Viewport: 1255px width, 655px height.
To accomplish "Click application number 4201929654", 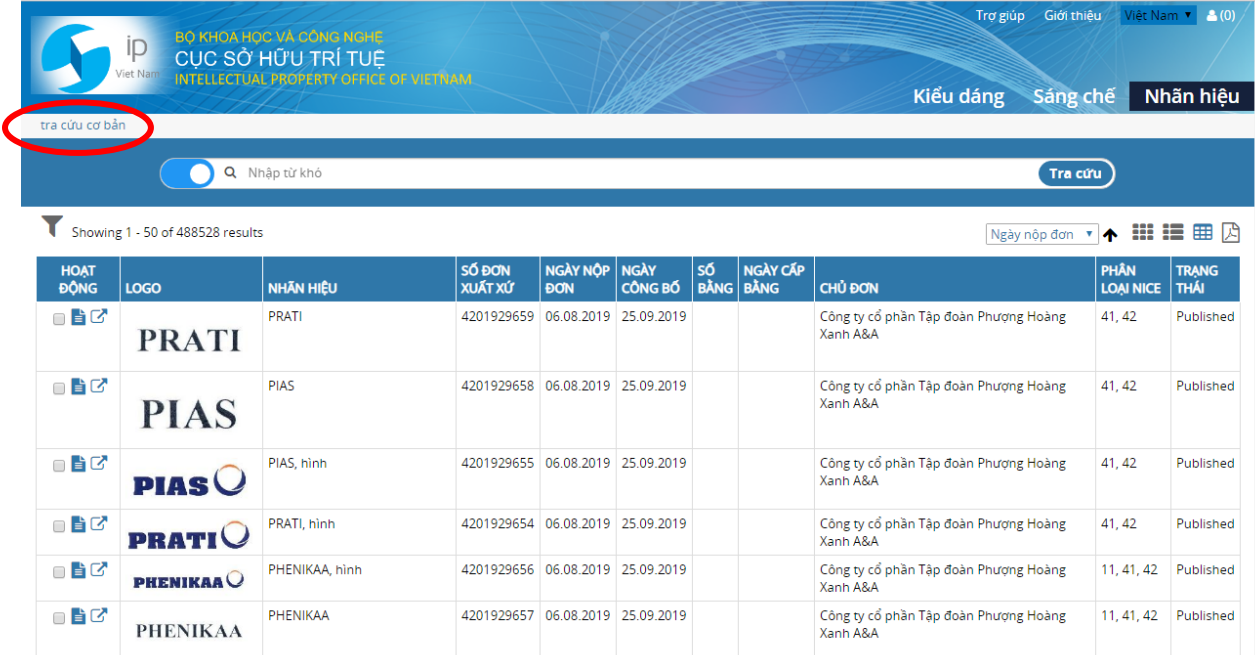I will [x=498, y=524].
